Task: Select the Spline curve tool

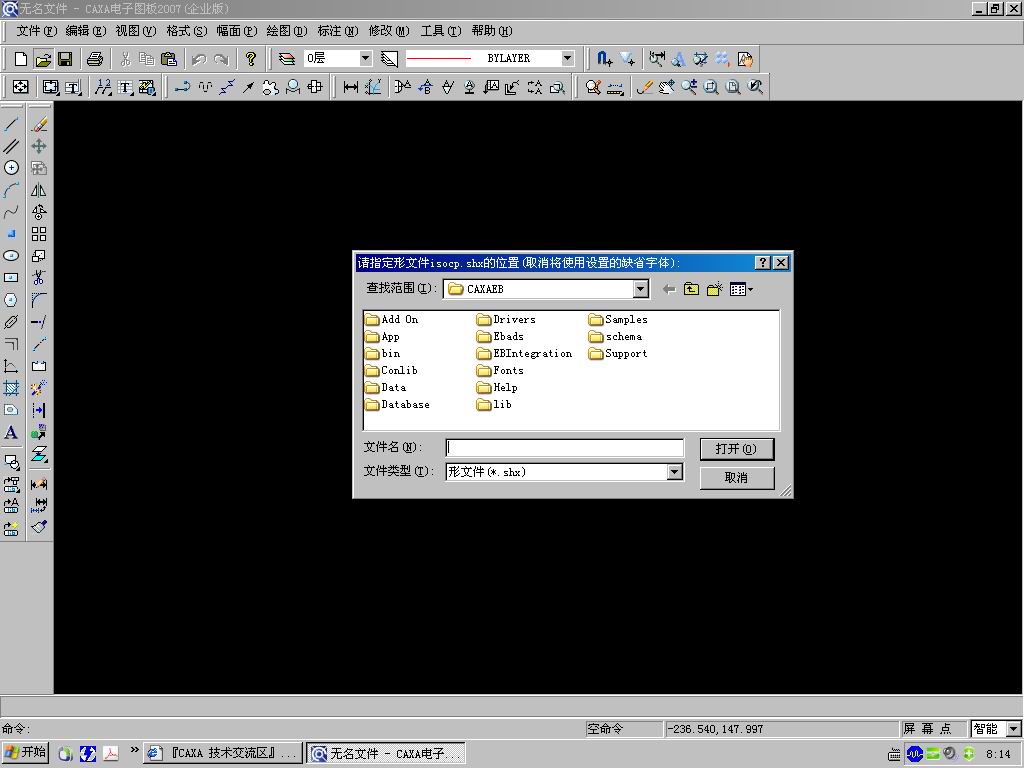Action: (12, 212)
